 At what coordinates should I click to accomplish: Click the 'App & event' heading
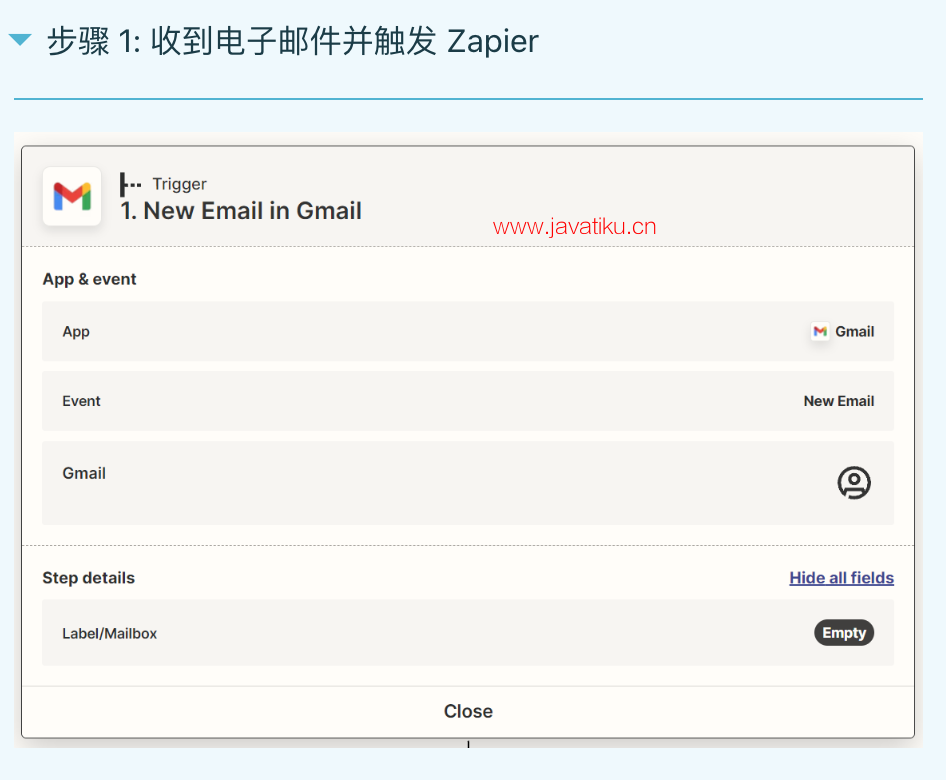[89, 279]
